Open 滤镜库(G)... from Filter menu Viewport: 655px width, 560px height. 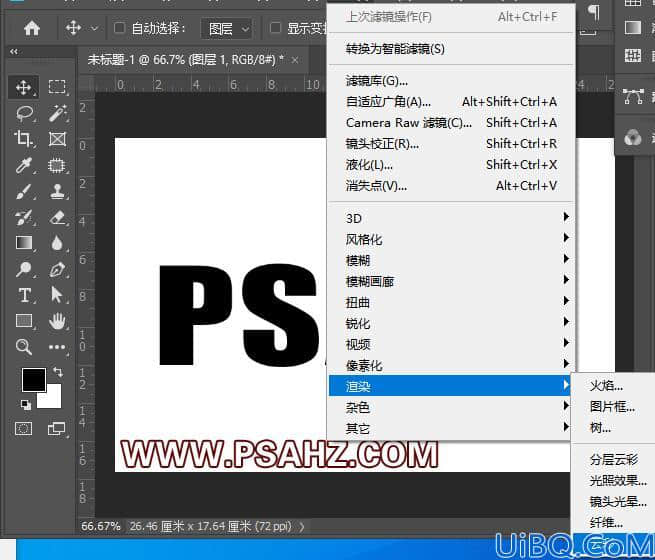tap(451, 81)
